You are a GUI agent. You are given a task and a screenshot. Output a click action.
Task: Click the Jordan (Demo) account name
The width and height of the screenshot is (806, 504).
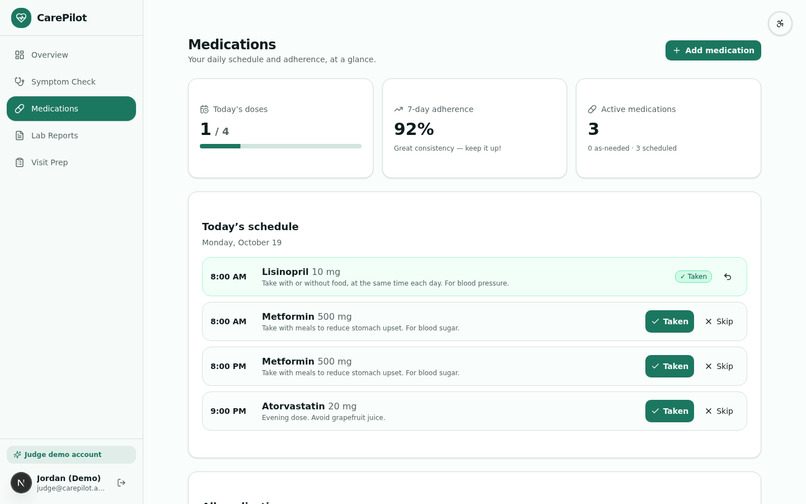(x=68, y=478)
